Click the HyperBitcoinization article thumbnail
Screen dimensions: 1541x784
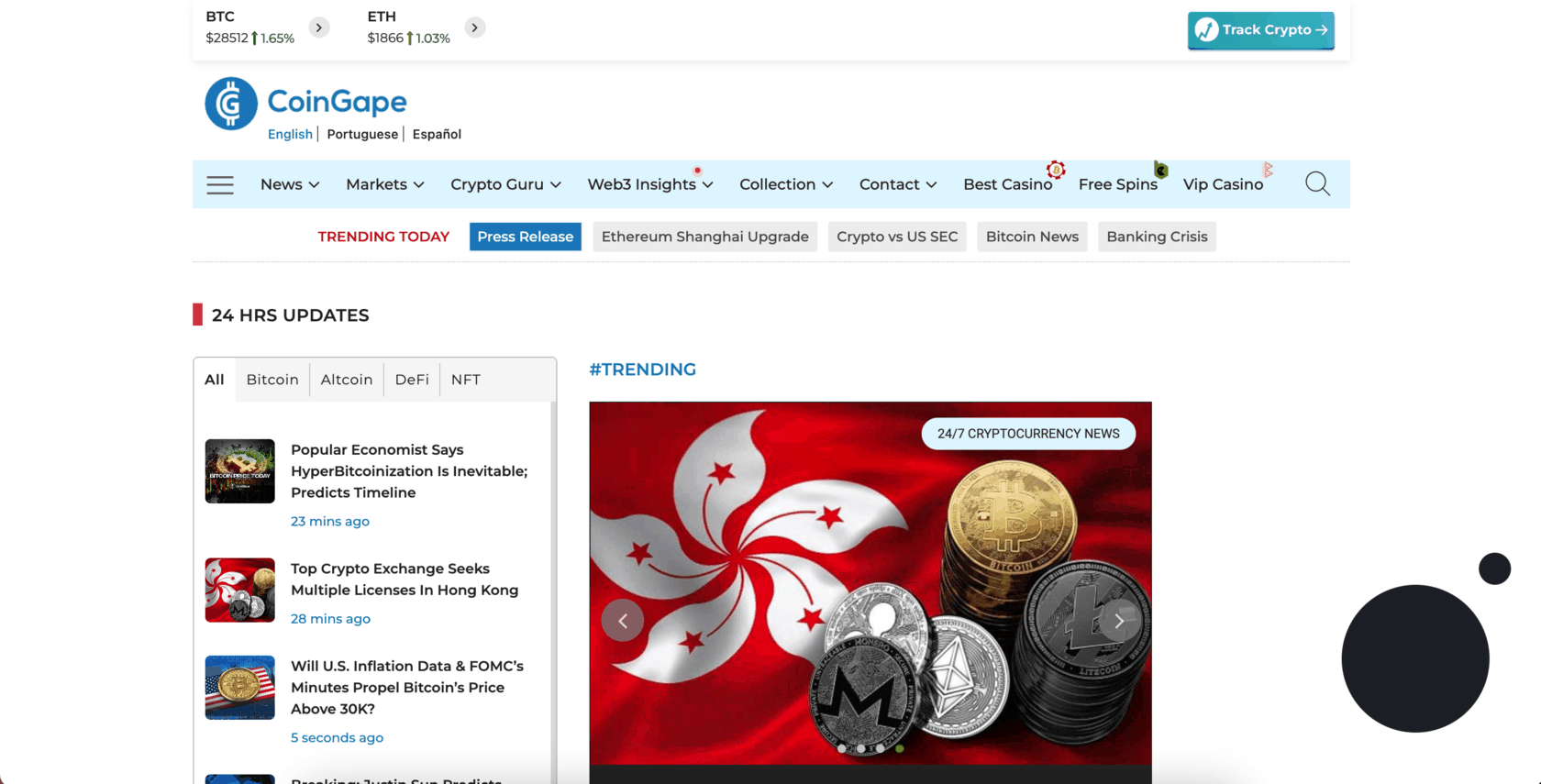(240, 471)
